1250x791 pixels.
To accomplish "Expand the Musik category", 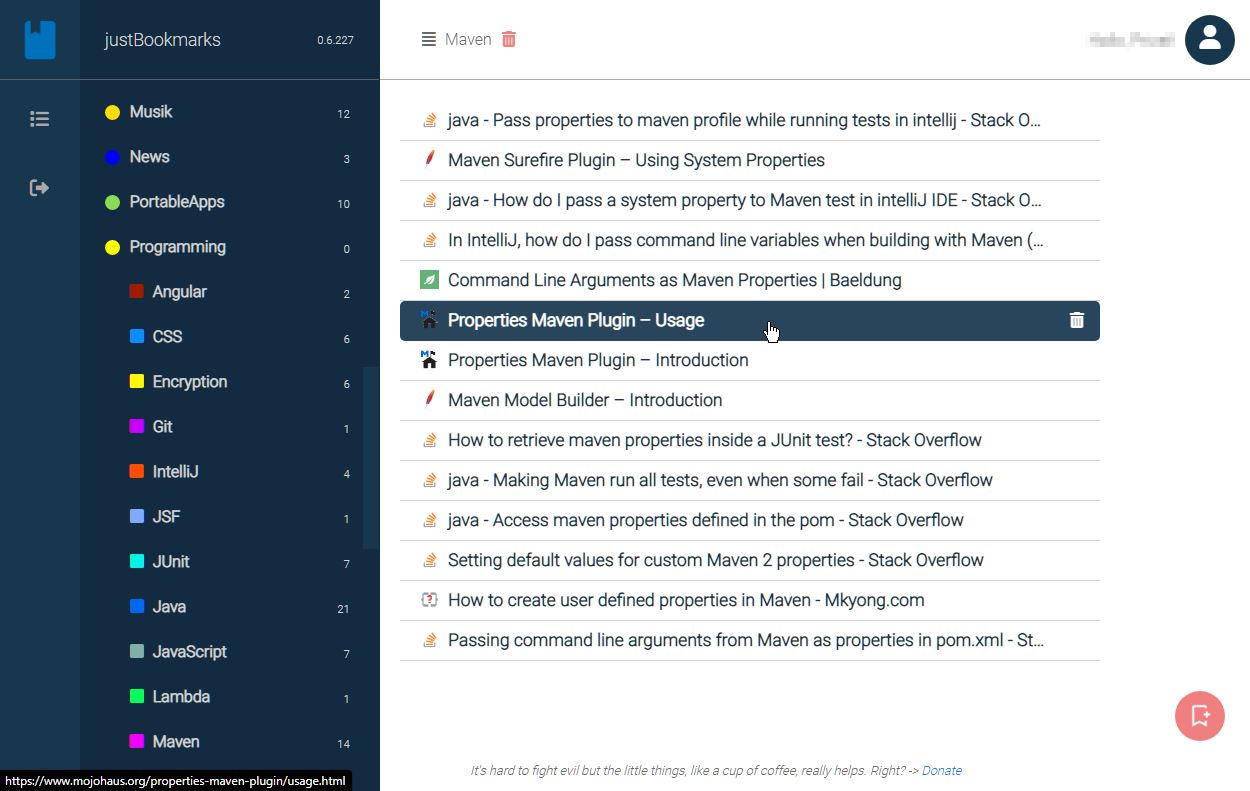I will 150,111.
